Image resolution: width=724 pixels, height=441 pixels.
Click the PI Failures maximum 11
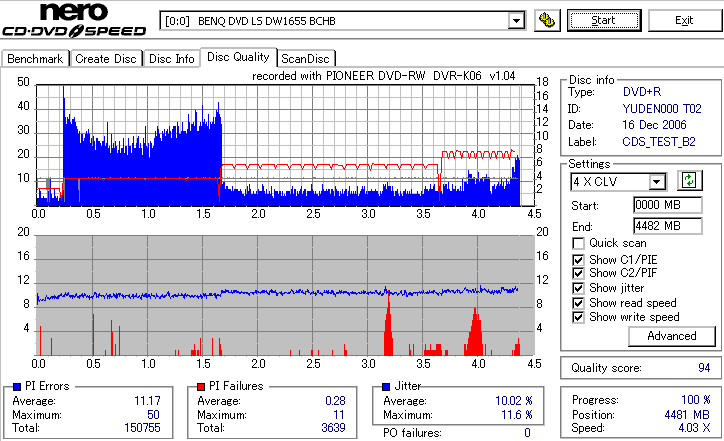point(339,415)
